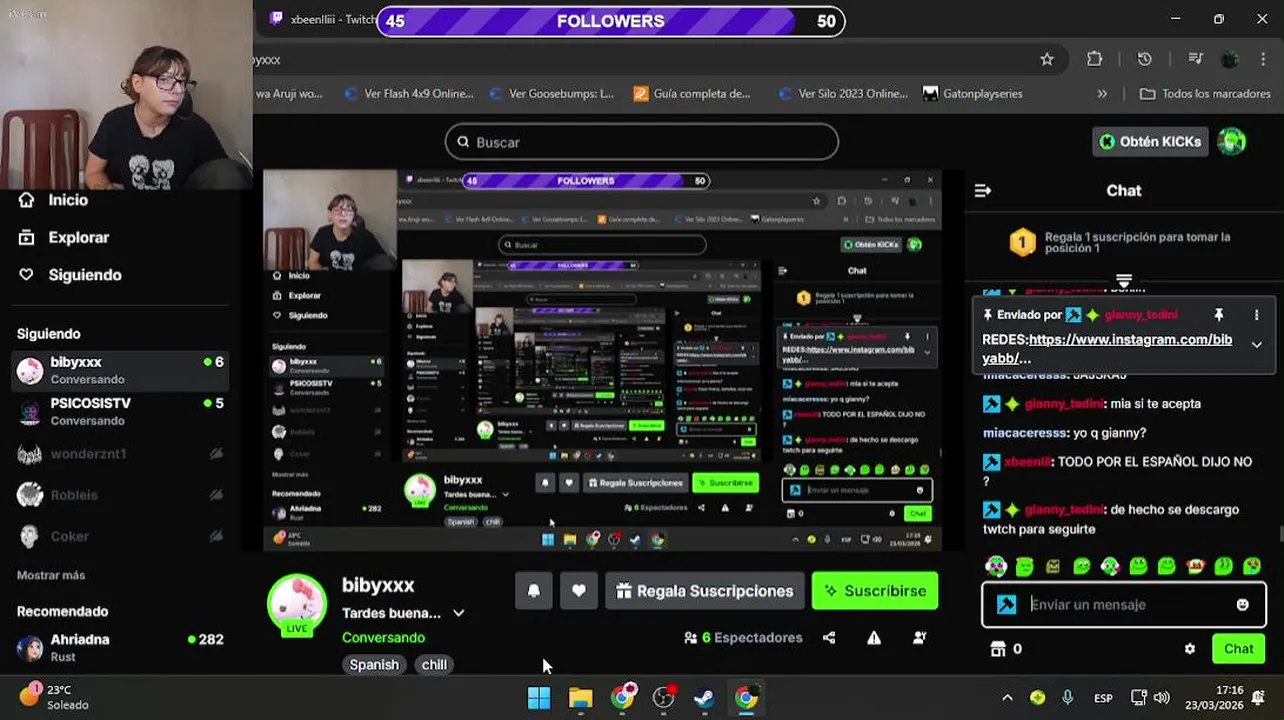Open Steam from the taskbar

[x=704, y=697]
